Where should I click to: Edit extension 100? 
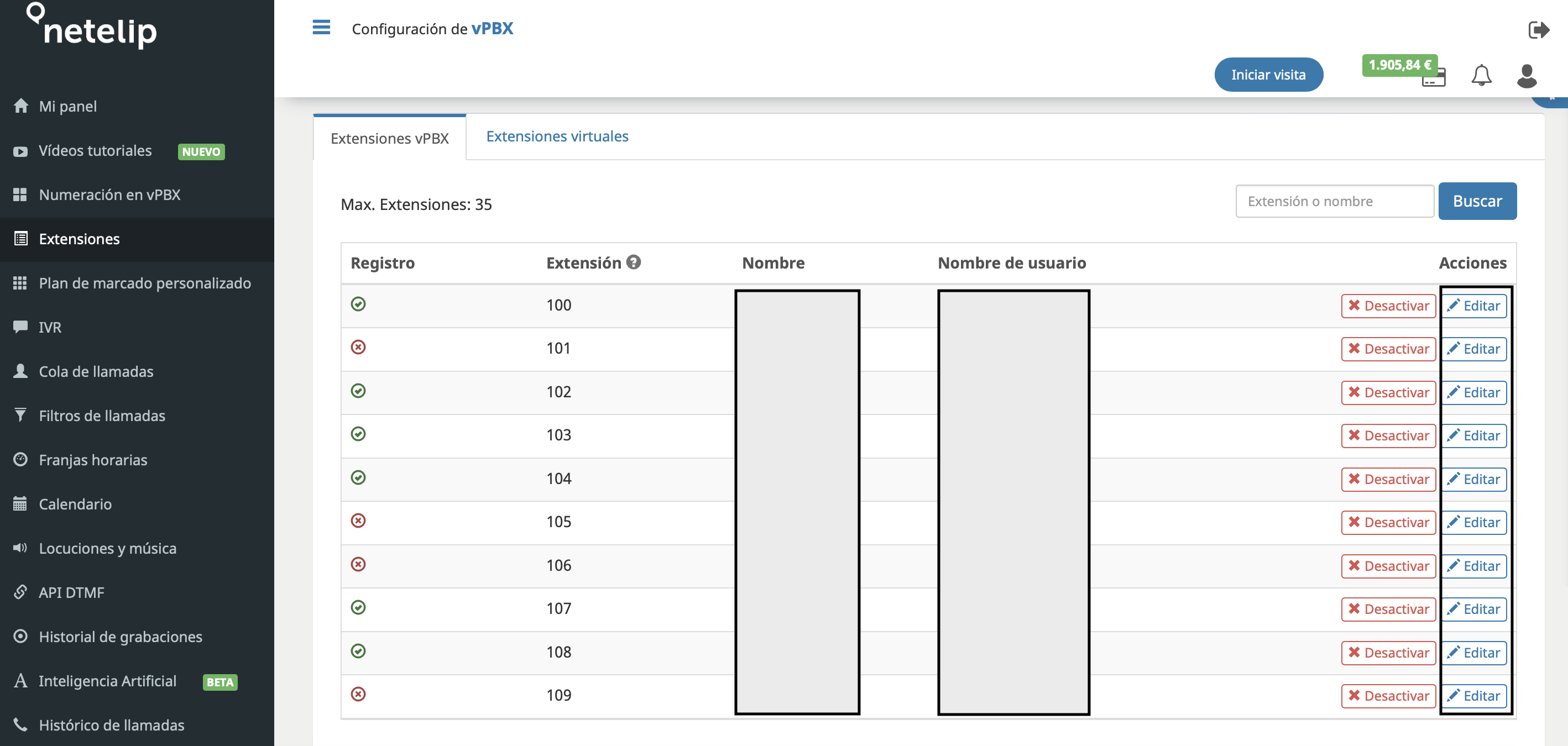click(x=1473, y=306)
